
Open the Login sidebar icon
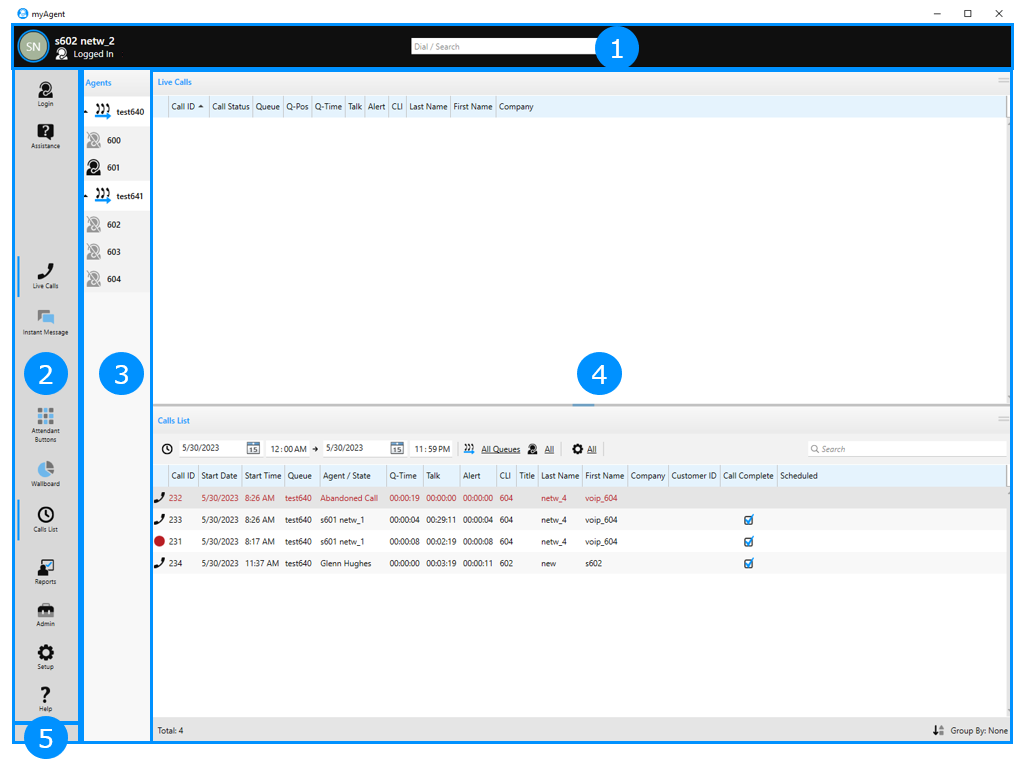tap(45, 93)
